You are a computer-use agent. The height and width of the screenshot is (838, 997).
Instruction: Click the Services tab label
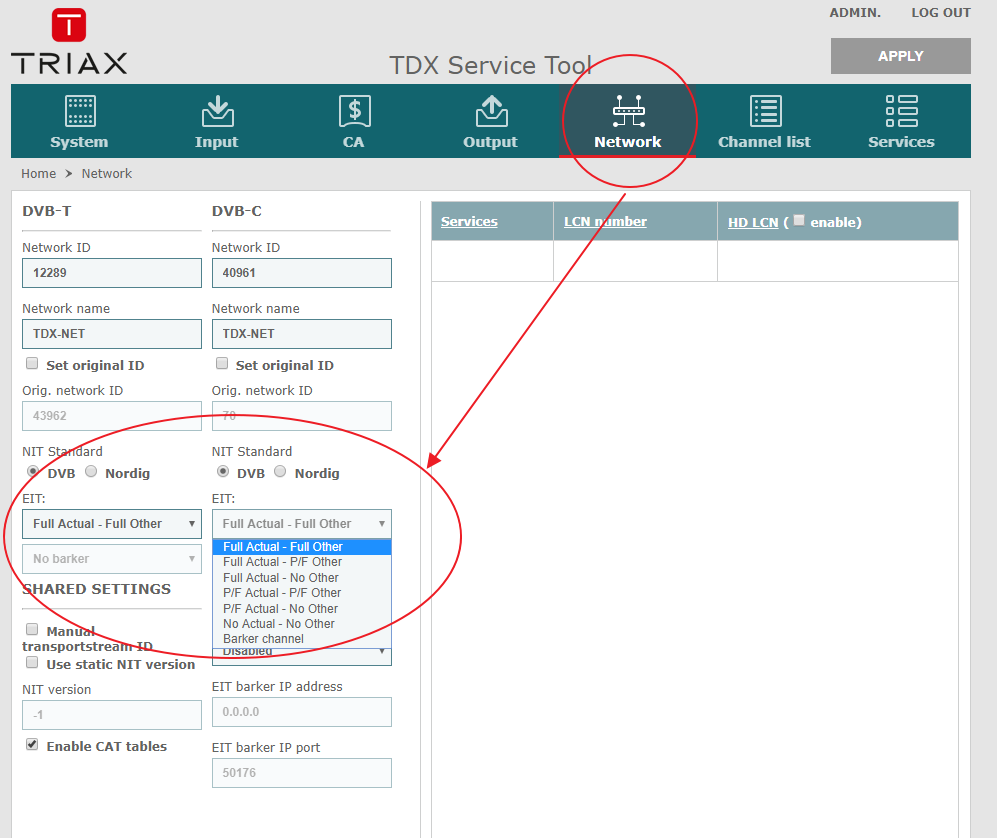[901, 142]
